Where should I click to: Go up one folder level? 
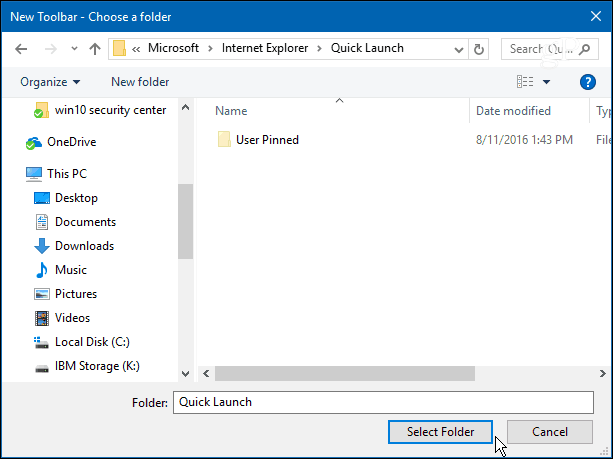tap(95, 49)
